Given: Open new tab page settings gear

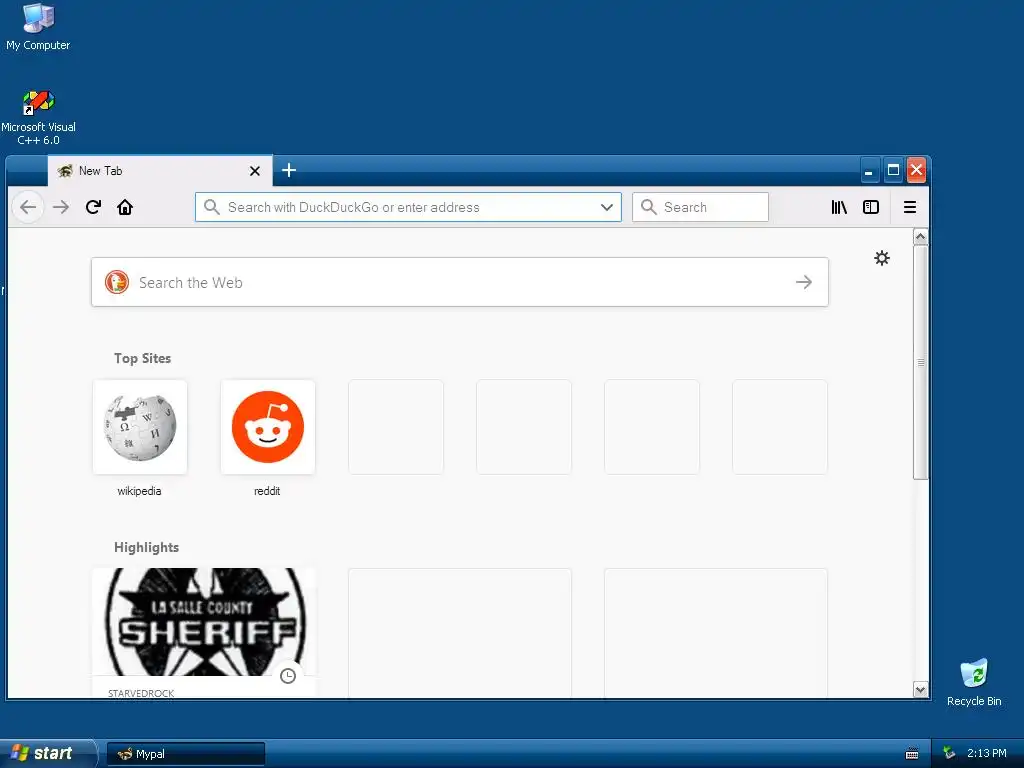Looking at the screenshot, I should pyautogui.click(x=882, y=258).
